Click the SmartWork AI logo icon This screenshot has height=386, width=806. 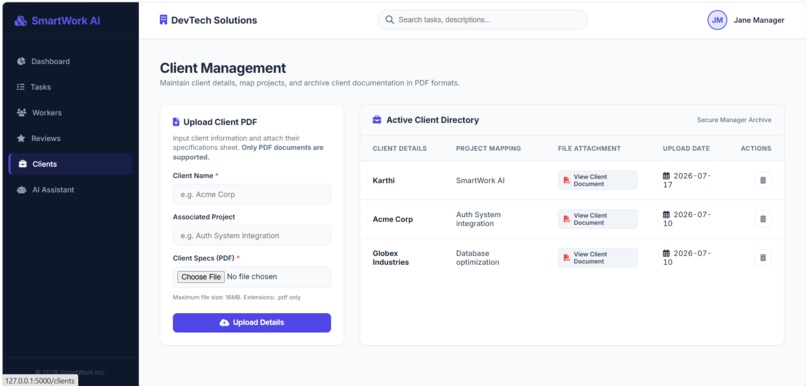pos(21,21)
